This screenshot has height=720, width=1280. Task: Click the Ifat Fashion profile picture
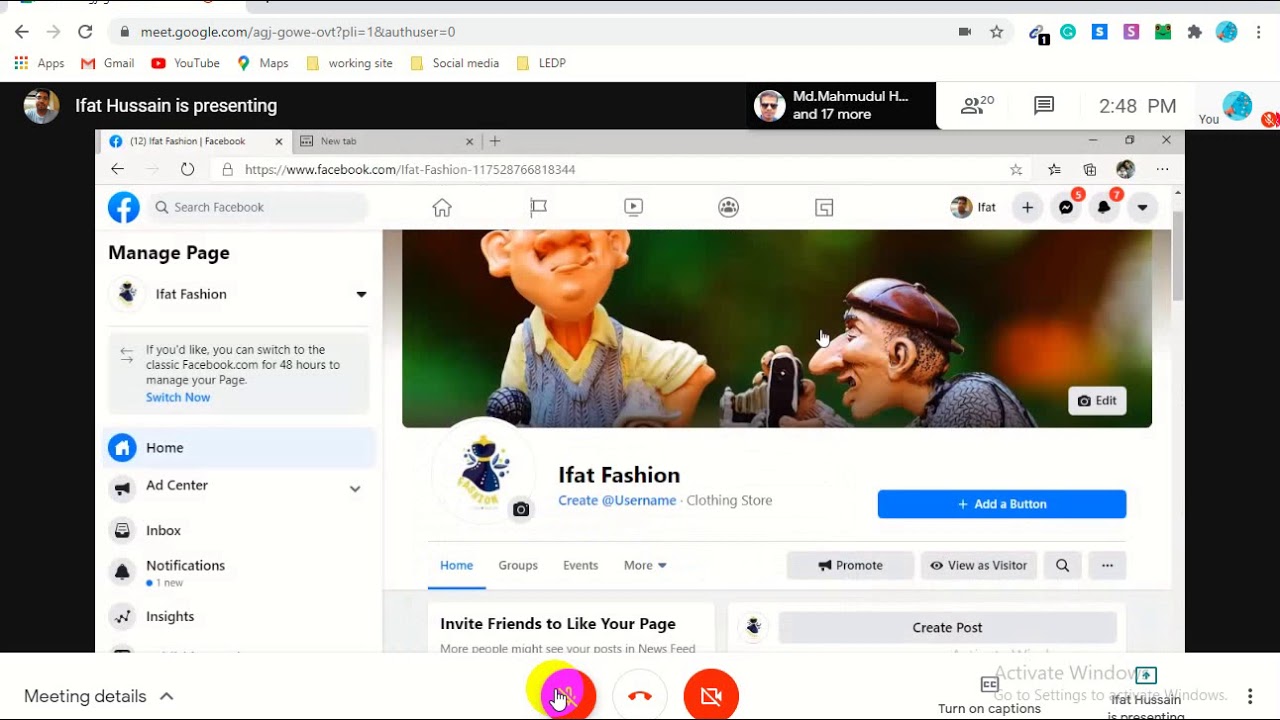pos(483,471)
